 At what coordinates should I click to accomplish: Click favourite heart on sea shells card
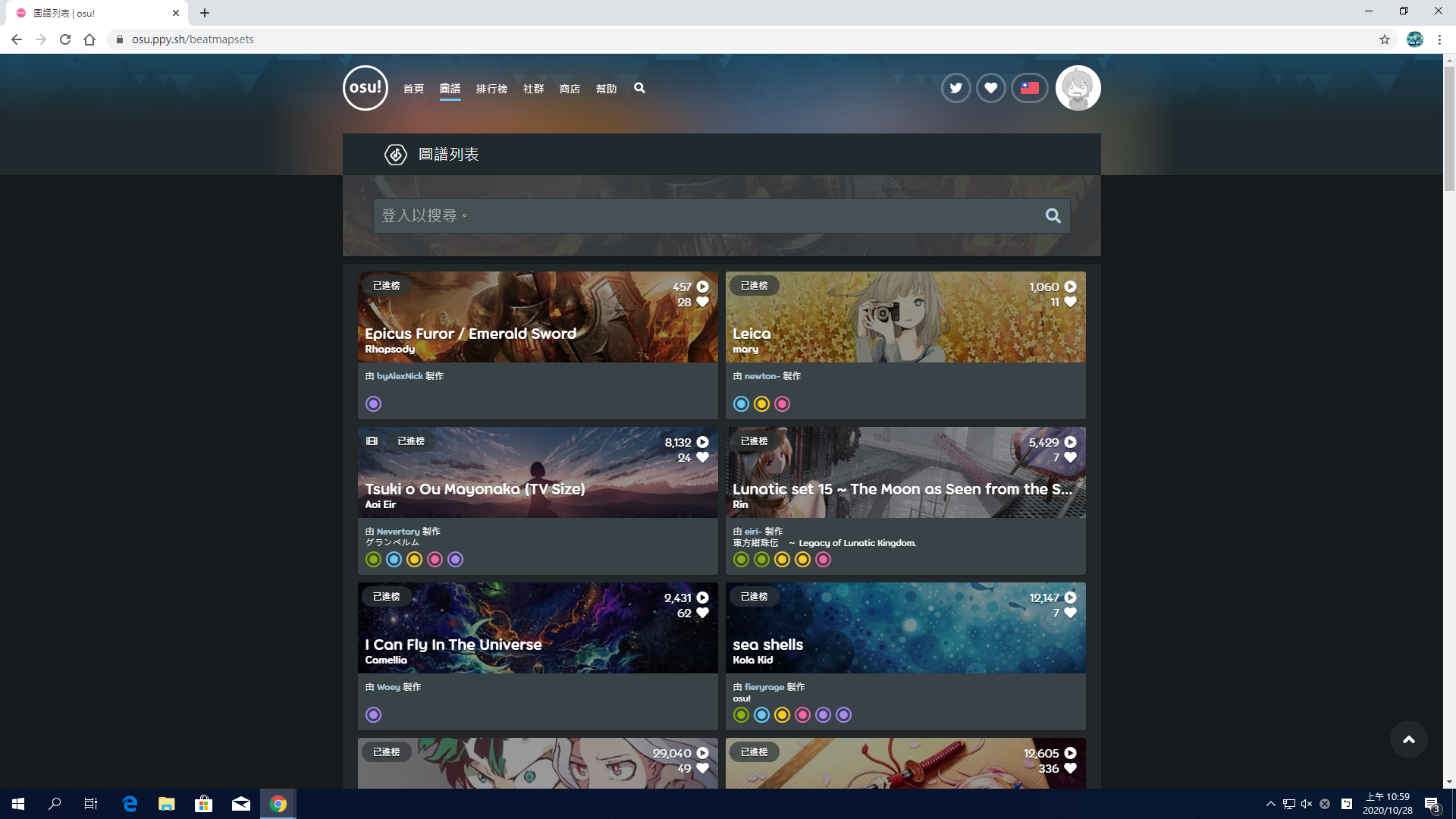pyautogui.click(x=1070, y=613)
